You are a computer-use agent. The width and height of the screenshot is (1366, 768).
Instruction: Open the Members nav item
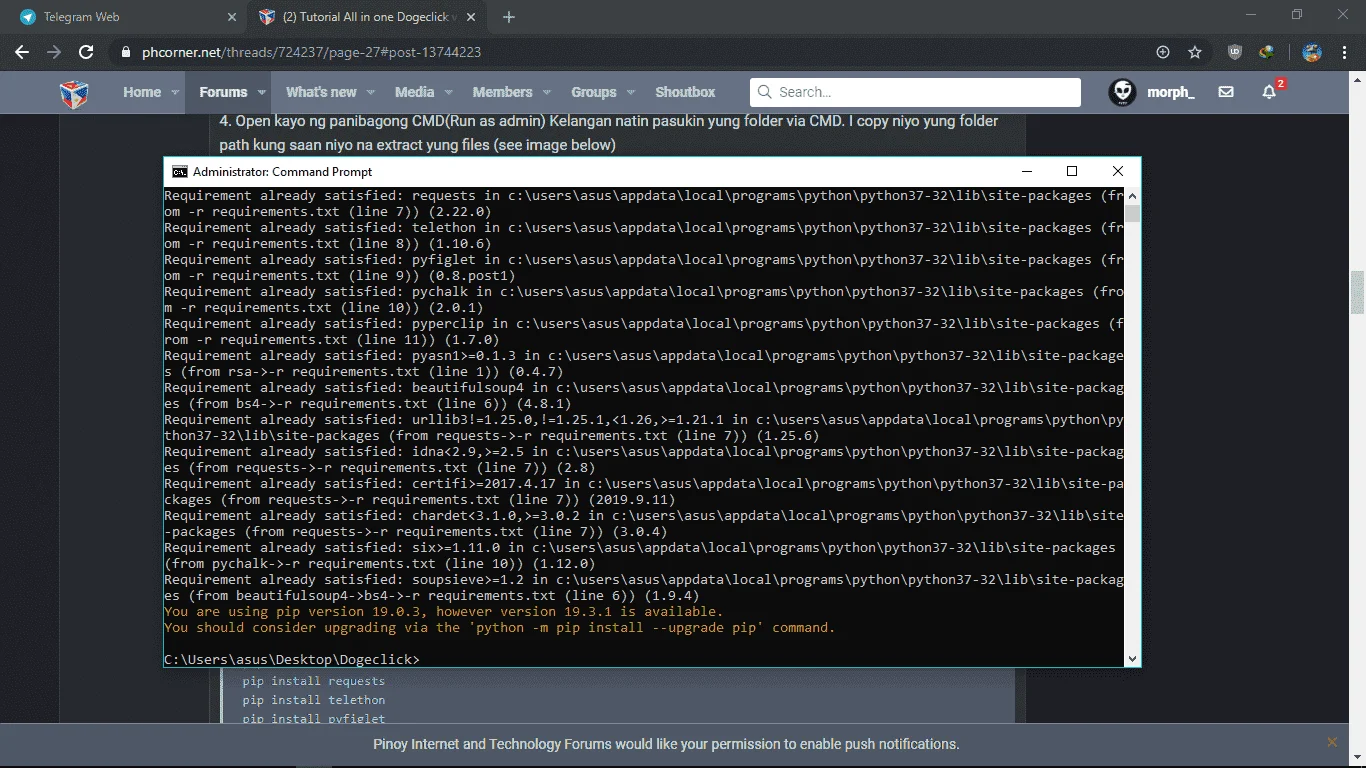[502, 92]
